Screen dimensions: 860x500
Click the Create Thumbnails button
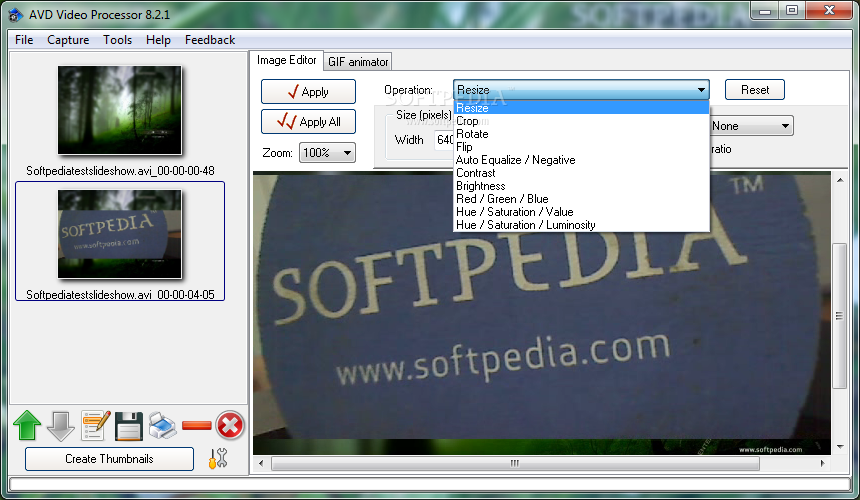coord(109,459)
